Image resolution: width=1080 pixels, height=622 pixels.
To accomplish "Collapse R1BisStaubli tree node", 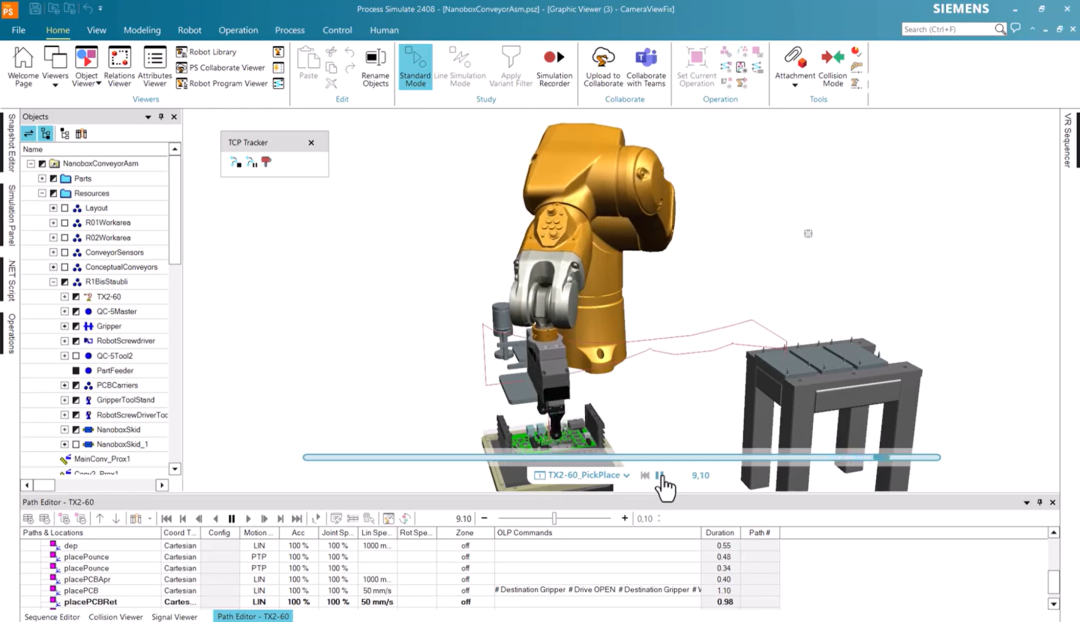I will click(53, 282).
